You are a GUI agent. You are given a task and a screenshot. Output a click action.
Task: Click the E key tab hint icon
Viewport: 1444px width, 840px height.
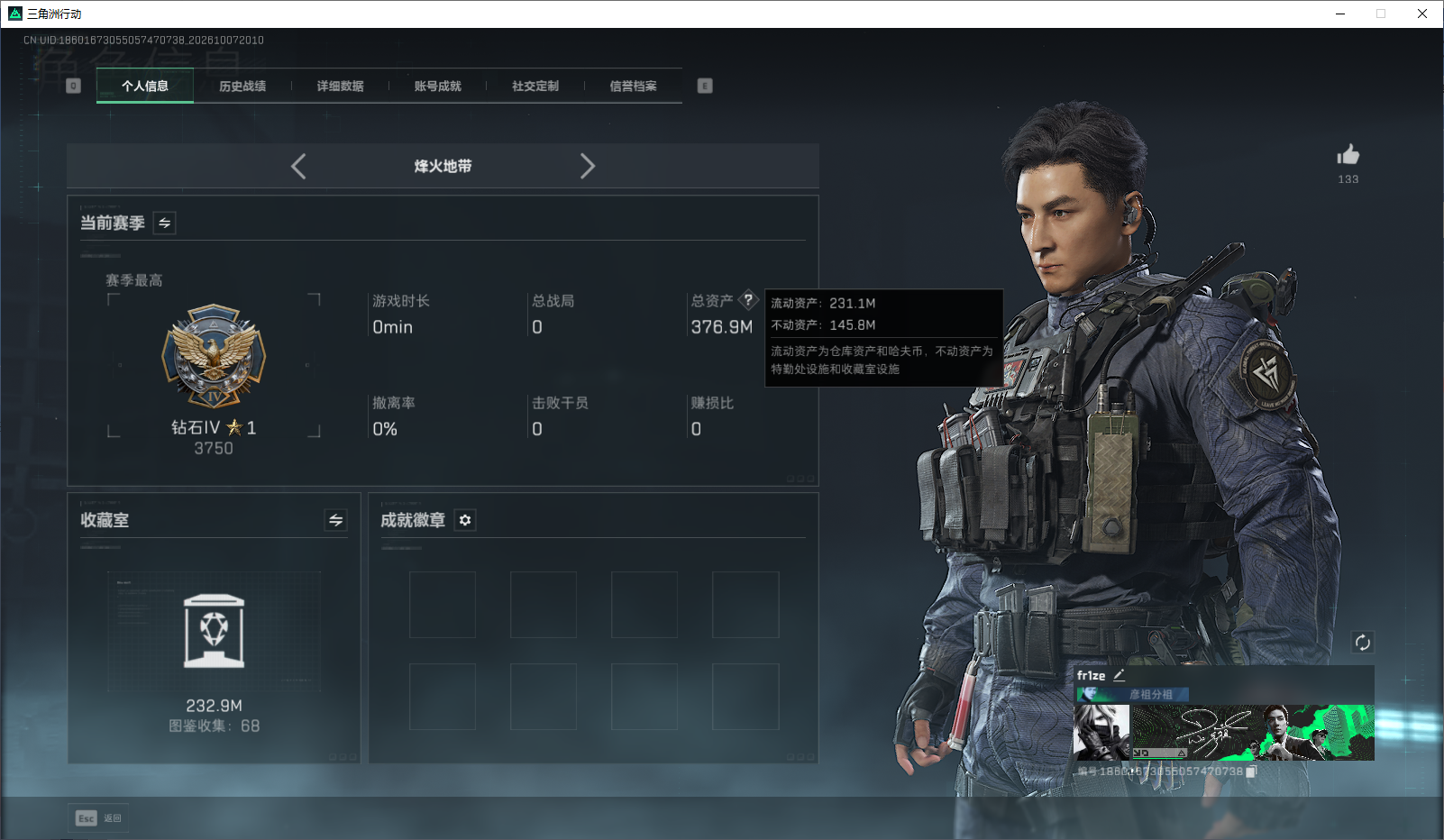[705, 86]
